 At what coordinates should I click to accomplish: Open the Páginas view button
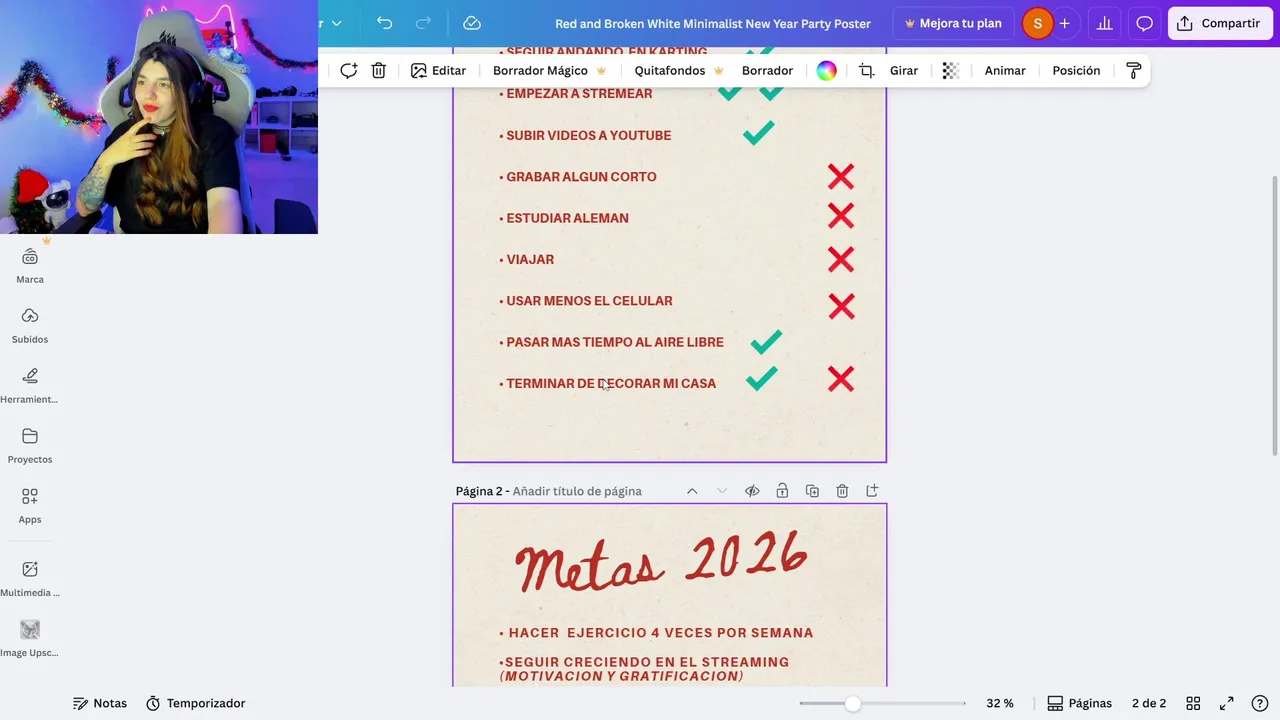click(x=1079, y=703)
